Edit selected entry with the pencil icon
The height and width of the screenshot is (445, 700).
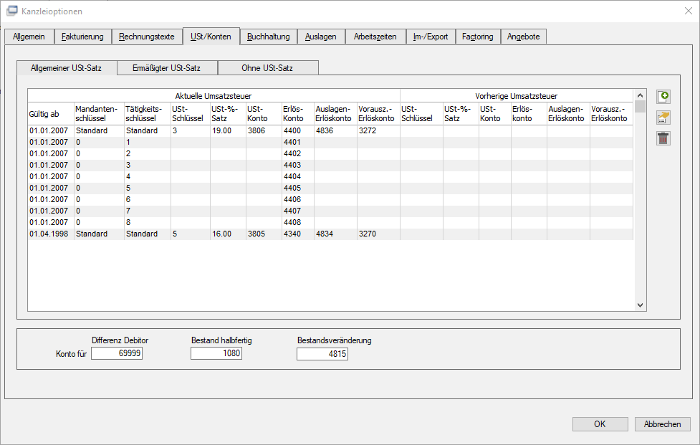pyautogui.click(x=663, y=117)
